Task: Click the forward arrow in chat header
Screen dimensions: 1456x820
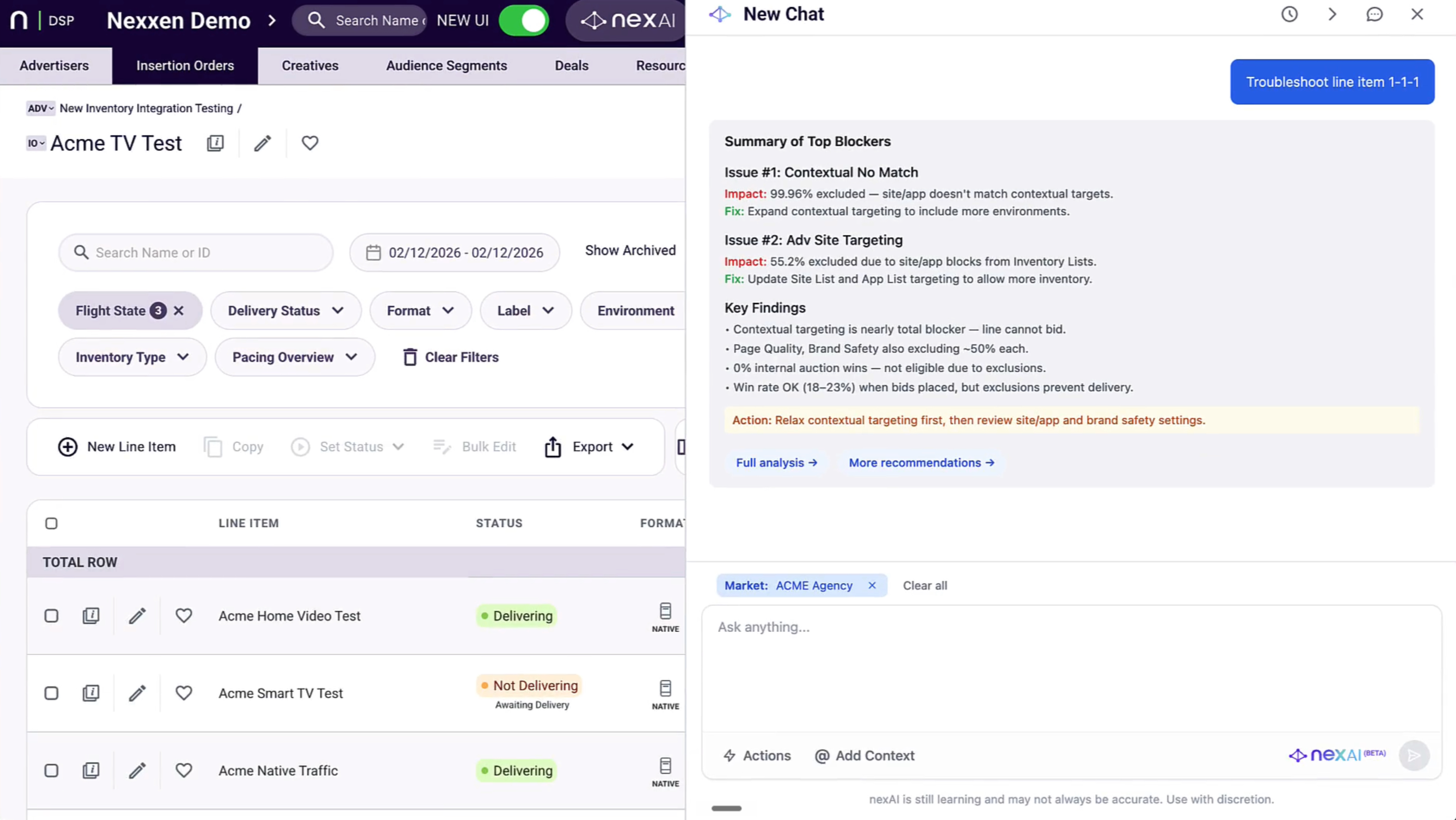Action: coord(1332,14)
